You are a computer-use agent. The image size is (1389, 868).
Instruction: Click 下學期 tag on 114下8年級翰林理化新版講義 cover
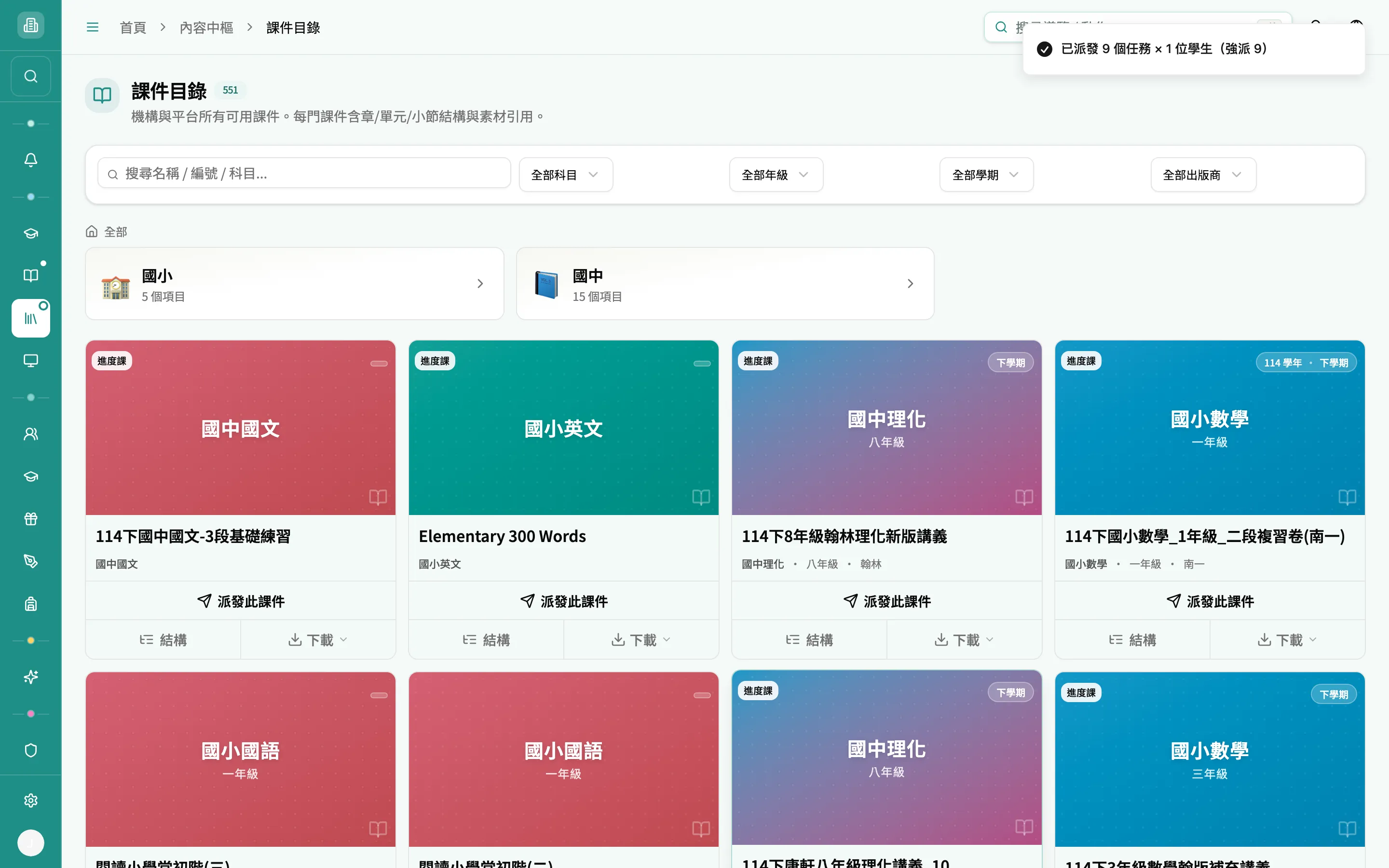click(1010, 363)
